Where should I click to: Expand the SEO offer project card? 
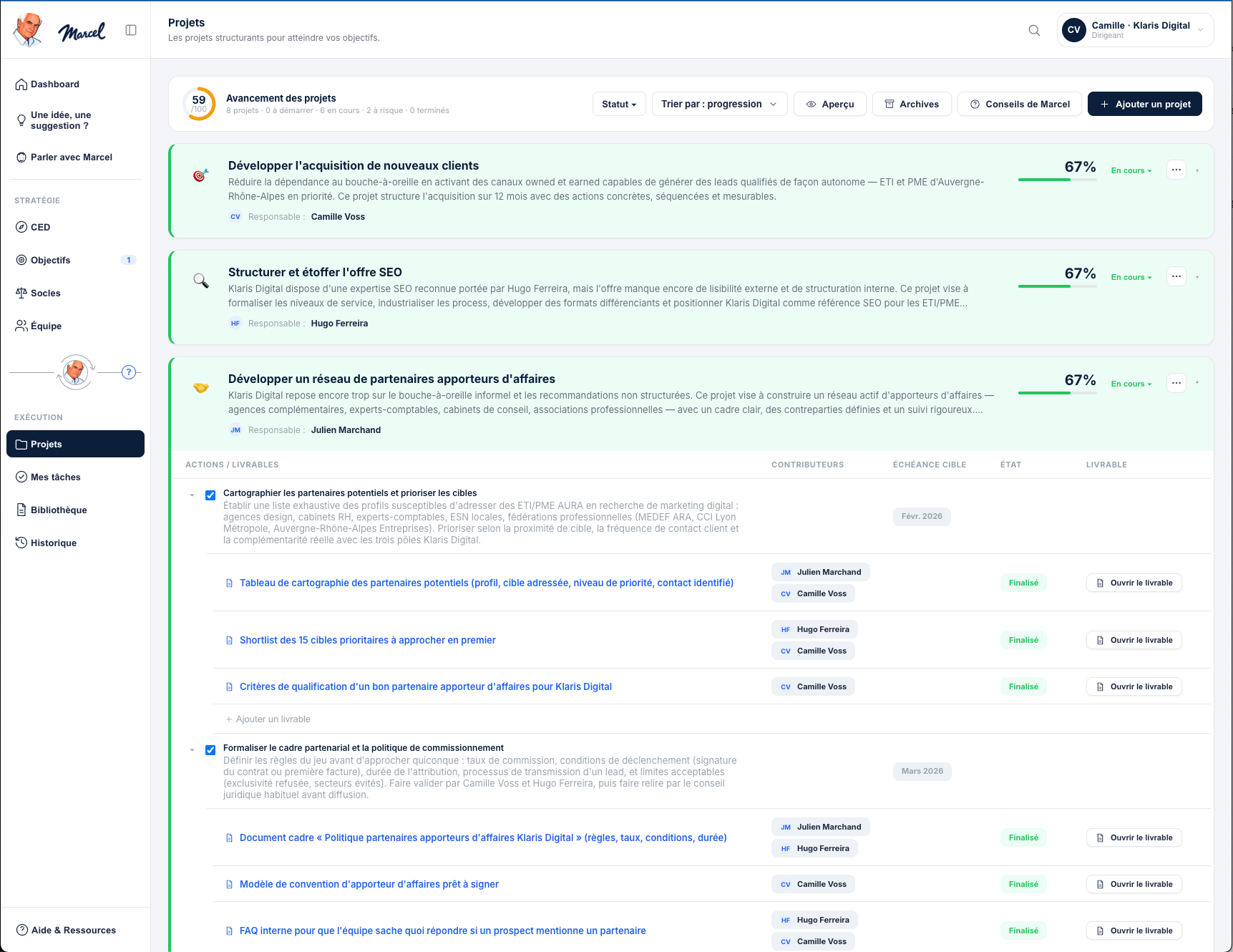1197,277
